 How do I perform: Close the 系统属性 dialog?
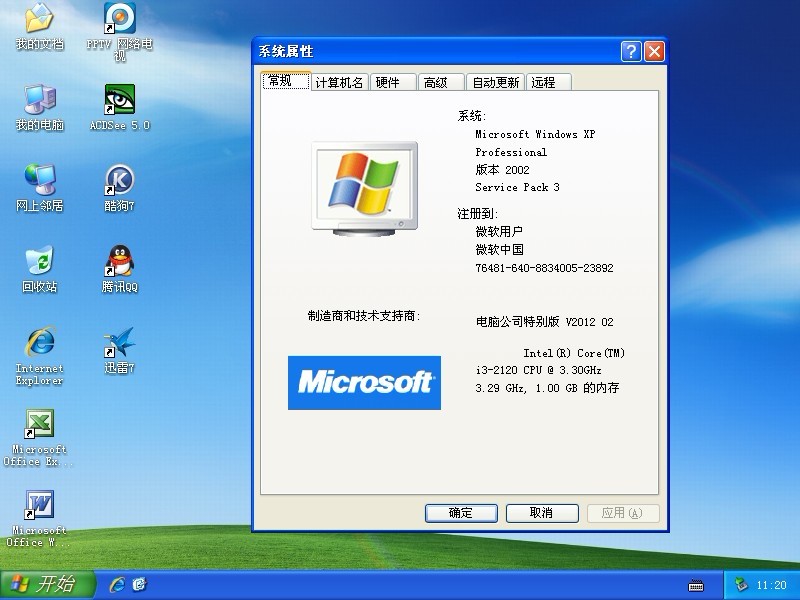tap(655, 52)
